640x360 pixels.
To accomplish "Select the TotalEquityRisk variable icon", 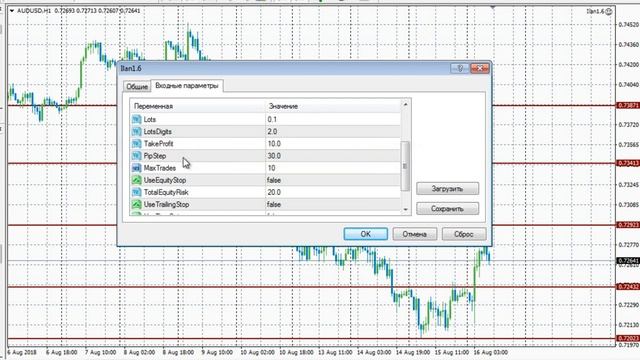I will click(x=136, y=192).
